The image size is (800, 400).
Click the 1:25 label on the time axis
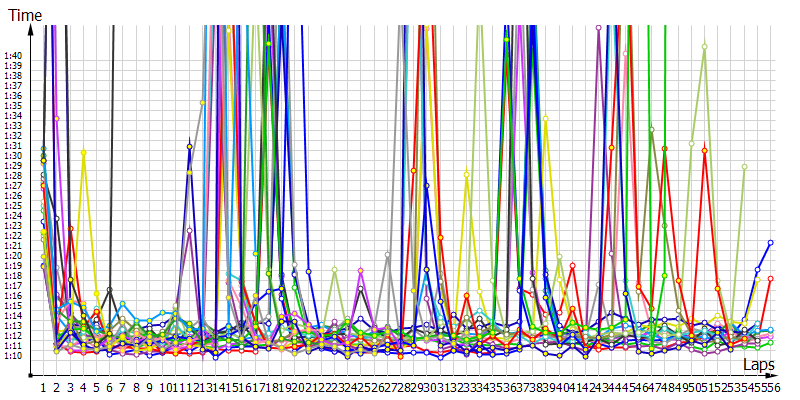click(13, 206)
